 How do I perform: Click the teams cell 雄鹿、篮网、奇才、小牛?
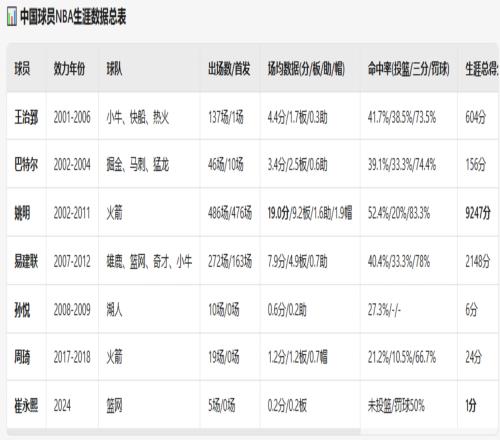[149, 261]
